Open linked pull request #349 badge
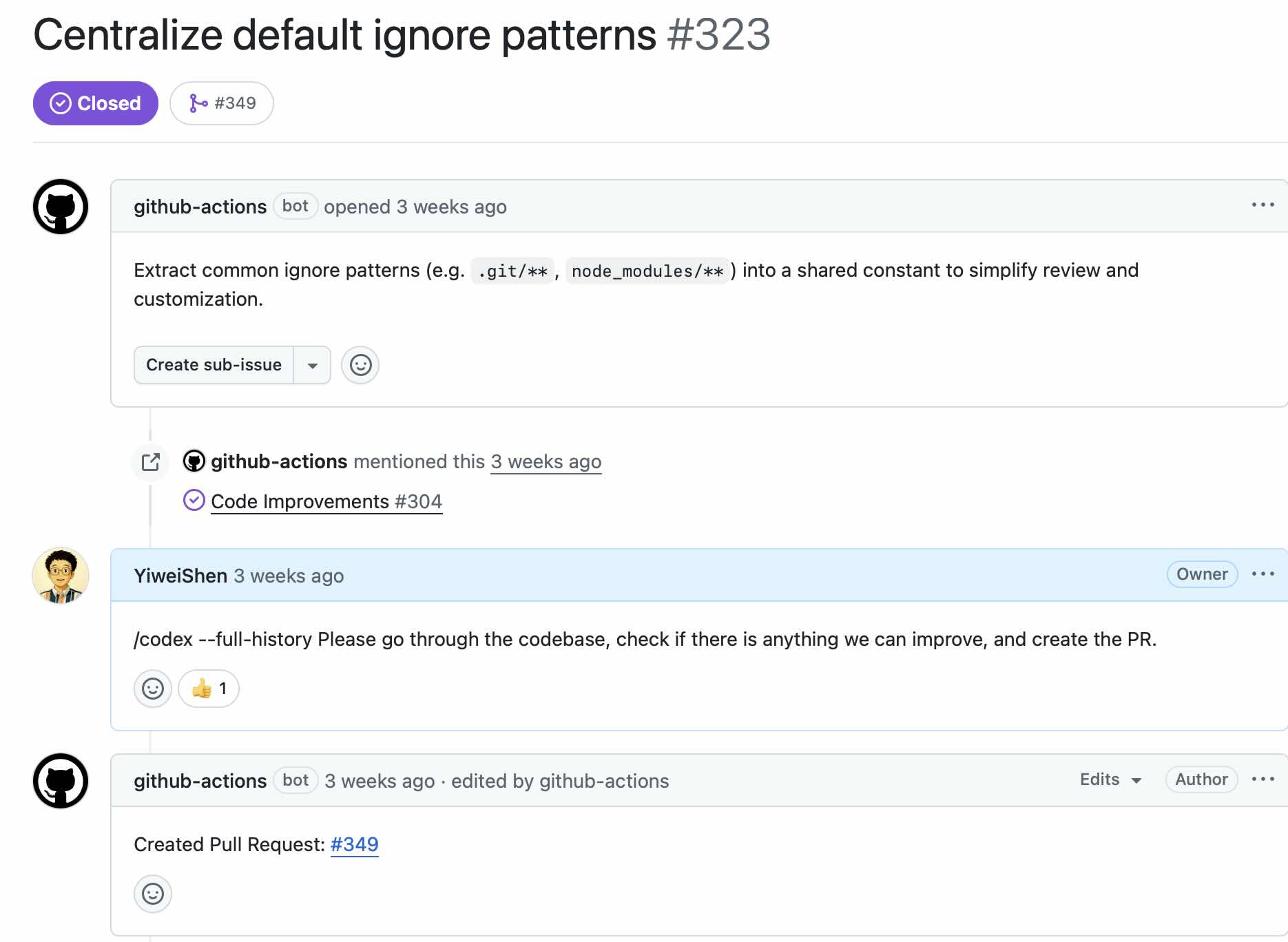 pos(222,103)
